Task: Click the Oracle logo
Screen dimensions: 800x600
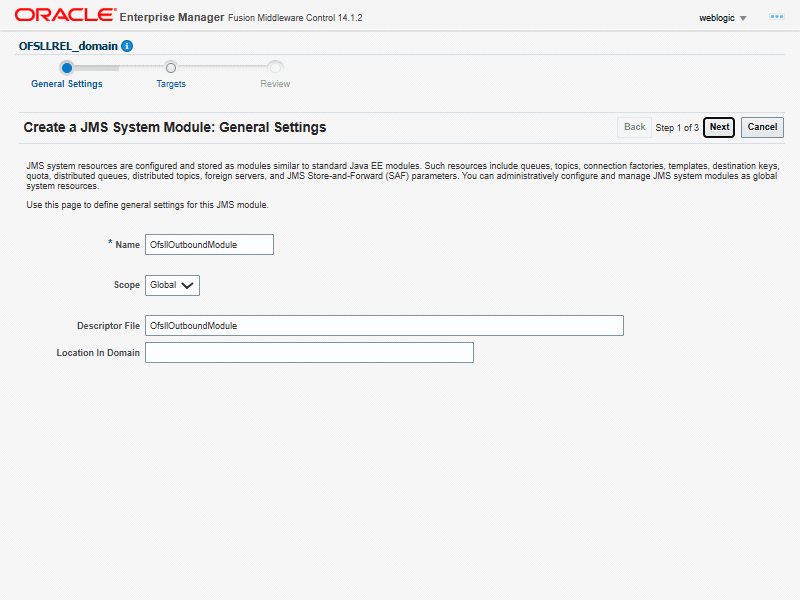Action: 65,15
